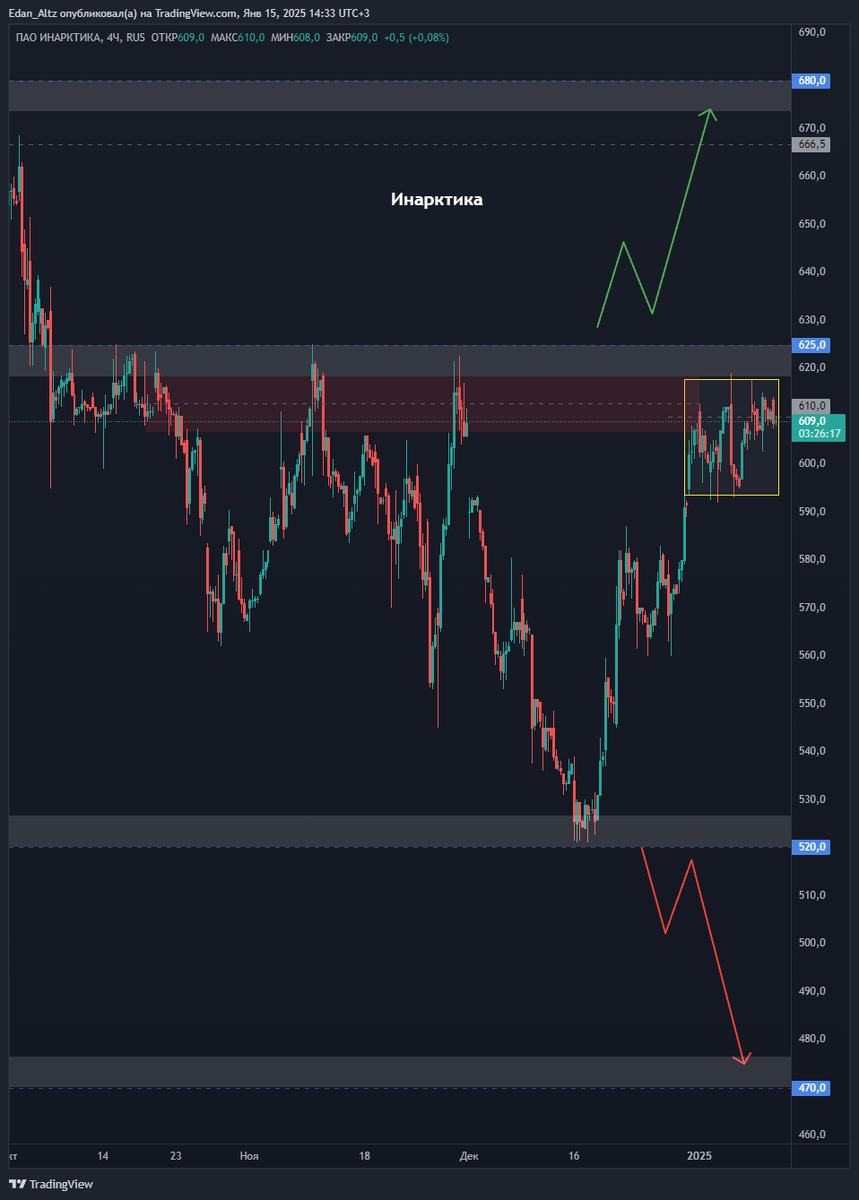Viewport: 859px width, 1200px height.
Task: Select the grey 610,0 price label
Action: click(x=811, y=405)
